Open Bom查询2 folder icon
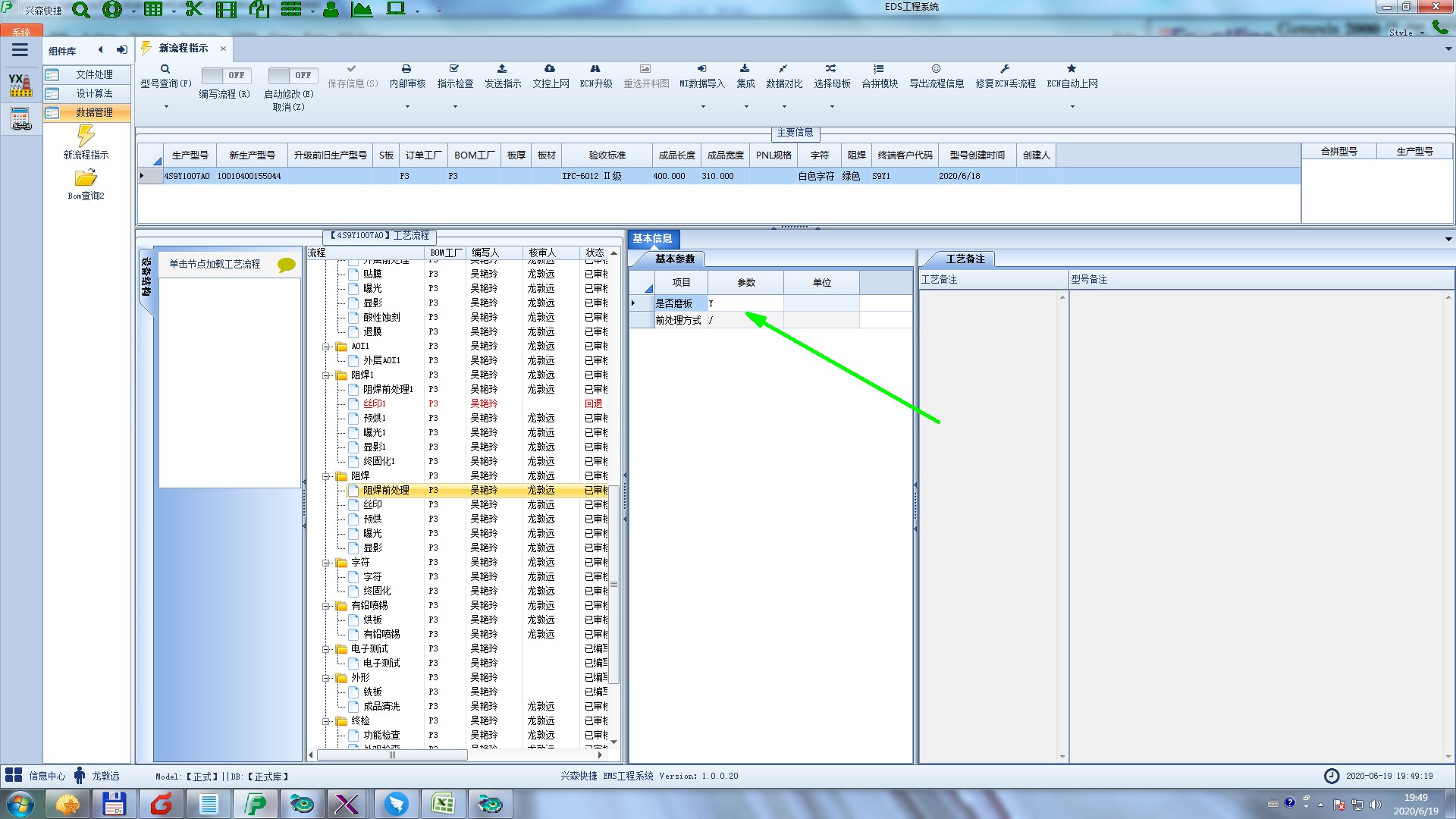Image resolution: width=1456 pixels, height=819 pixels. point(86,178)
